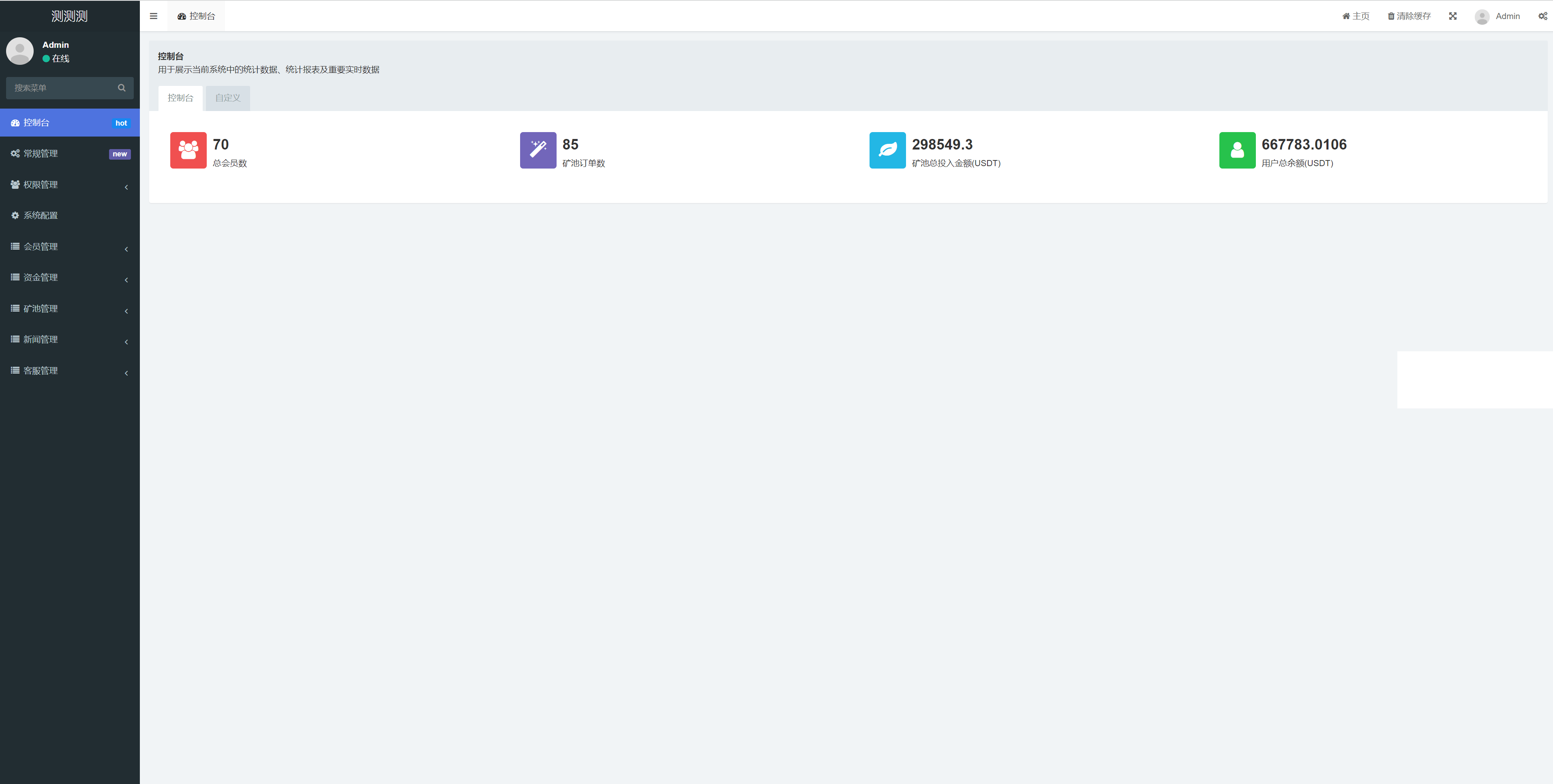Viewport: 1553px width, 784px height.
Task: Click the blue leaf investment icon
Action: (887, 150)
